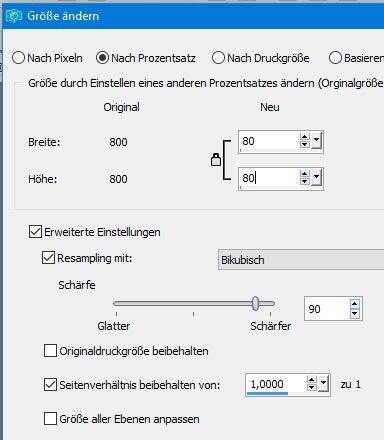Decrease new height with down arrow
Screen dimensions: 384x440
(304, 182)
